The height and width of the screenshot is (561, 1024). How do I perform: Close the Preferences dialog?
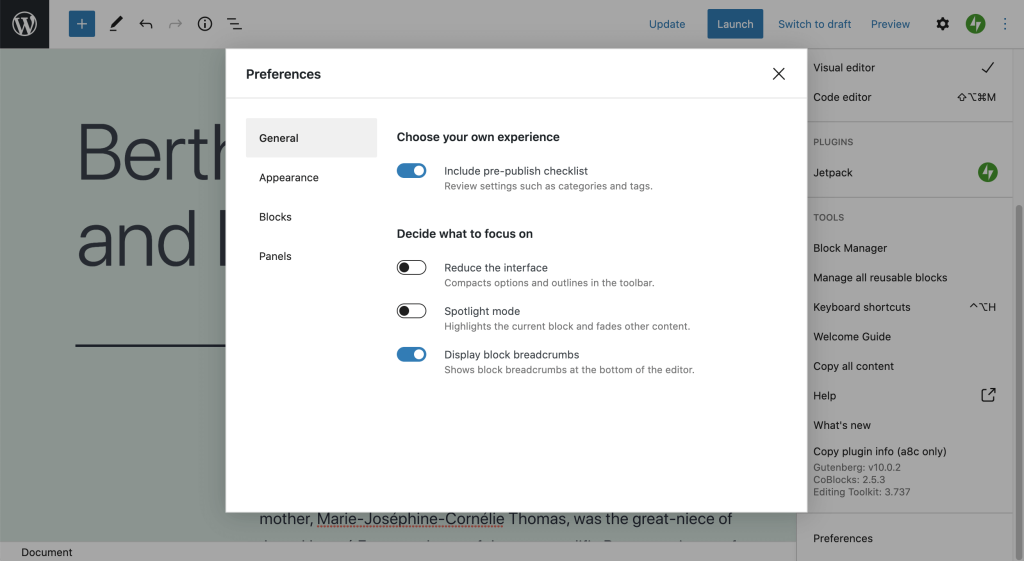(778, 74)
